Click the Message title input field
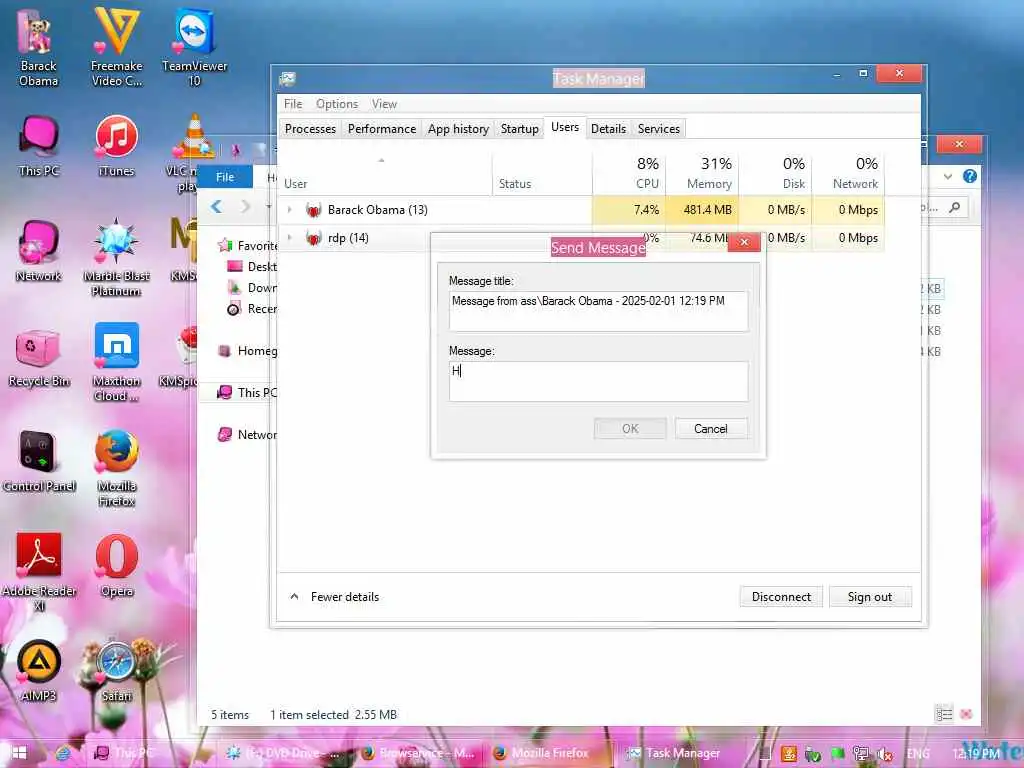 pyautogui.click(x=598, y=311)
